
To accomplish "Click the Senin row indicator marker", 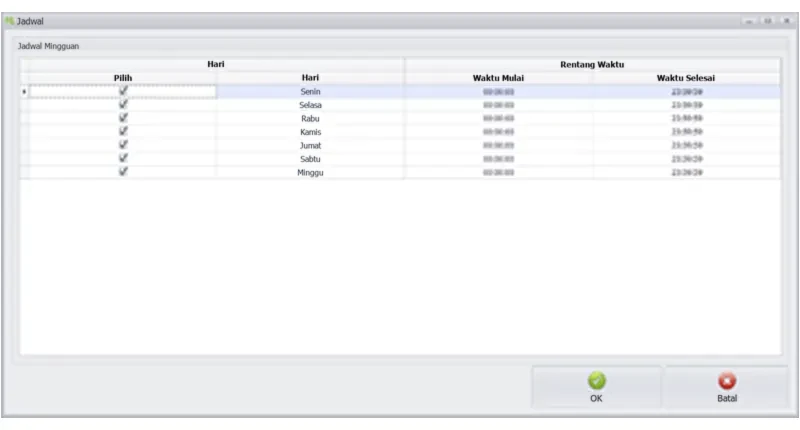I will [24, 92].
